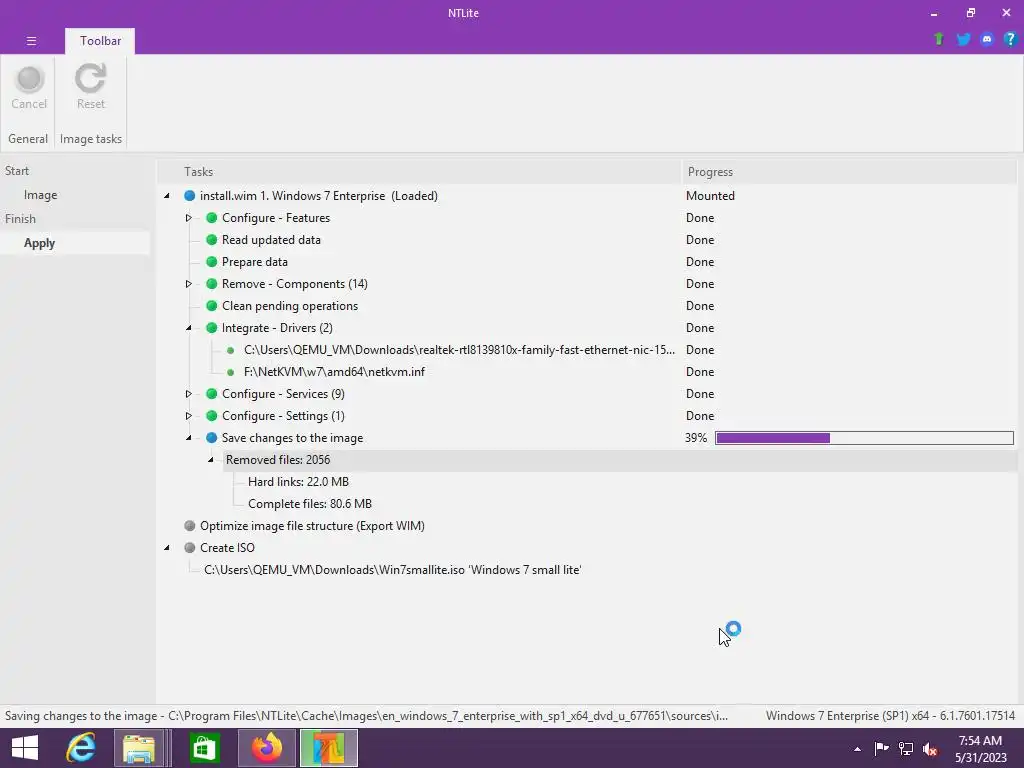Open the hamburger menu icon

31,40
